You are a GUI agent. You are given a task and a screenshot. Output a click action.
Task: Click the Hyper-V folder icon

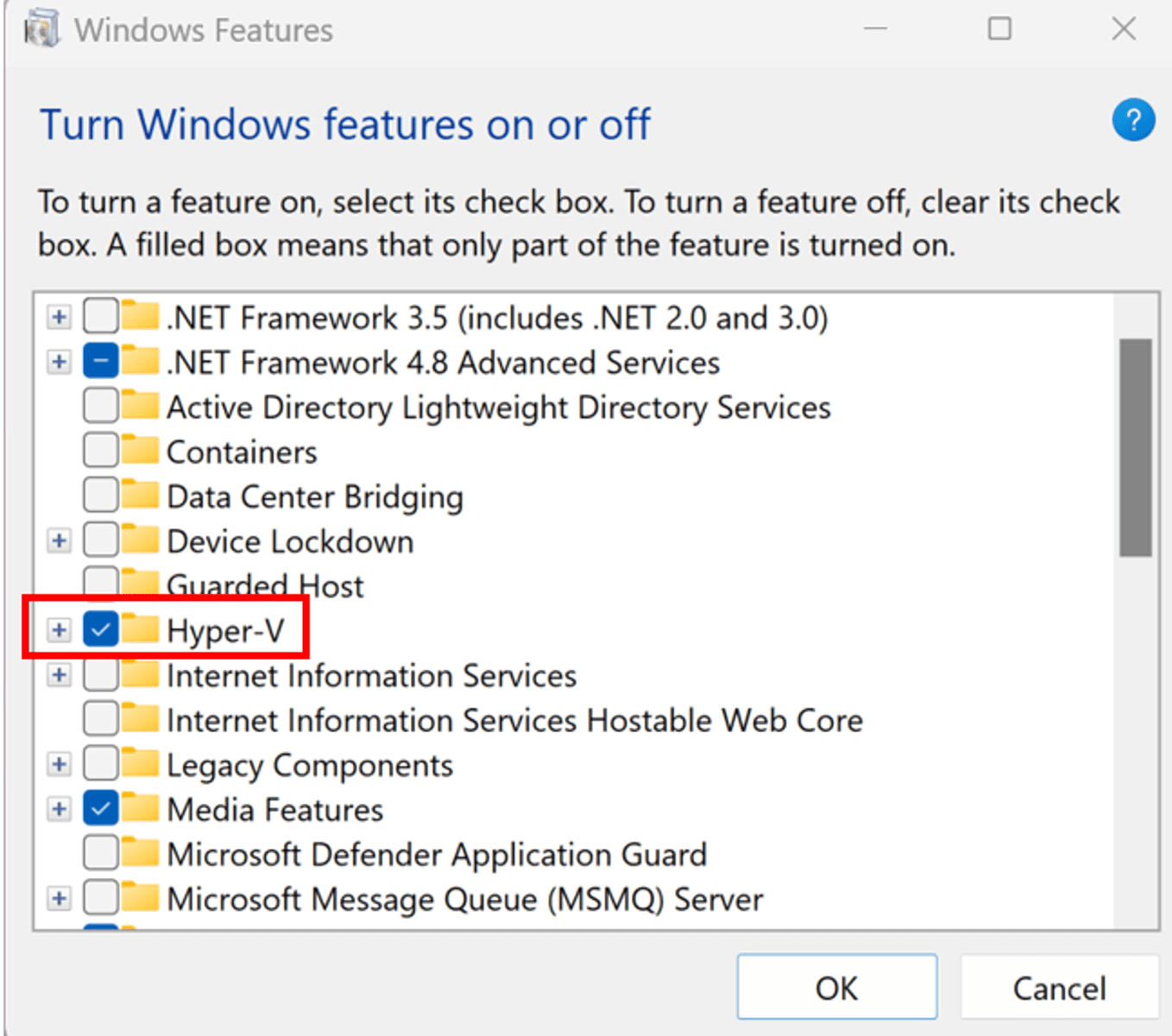(x=141, y=629)
